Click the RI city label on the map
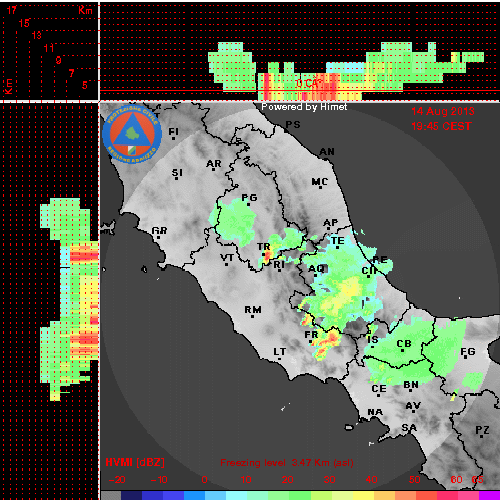 (279, 264)
